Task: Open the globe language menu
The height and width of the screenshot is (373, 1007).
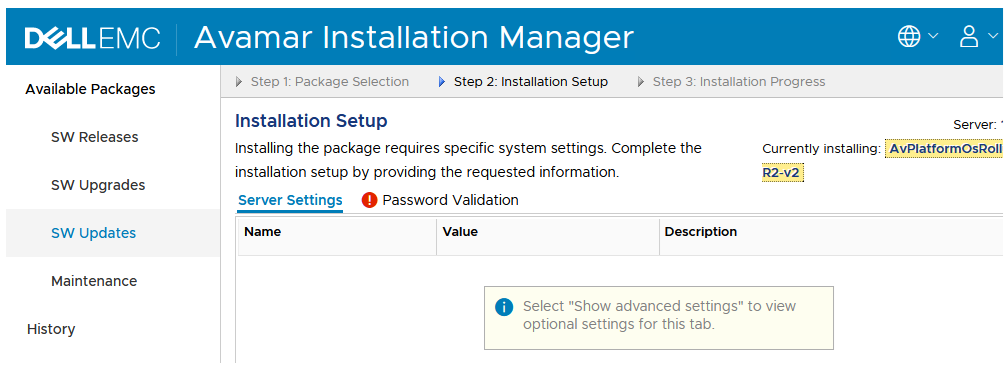Action: [x=909, y=37]
